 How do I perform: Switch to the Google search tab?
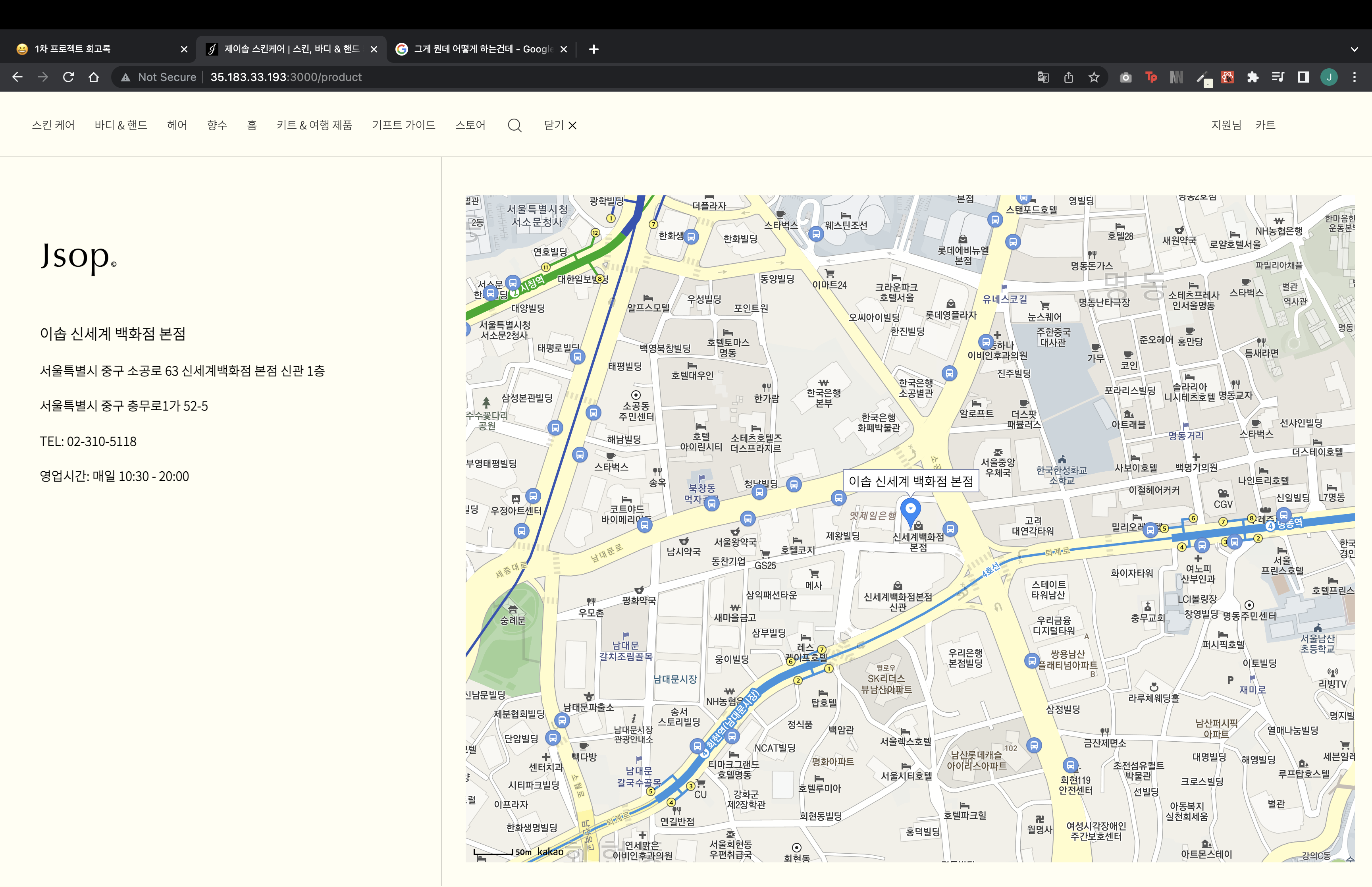pyautogui.click(x=481, y=49)
